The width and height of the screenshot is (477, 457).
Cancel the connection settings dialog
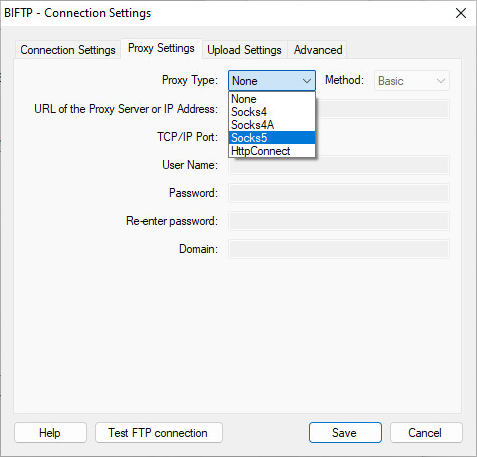(x=426, y=433)
